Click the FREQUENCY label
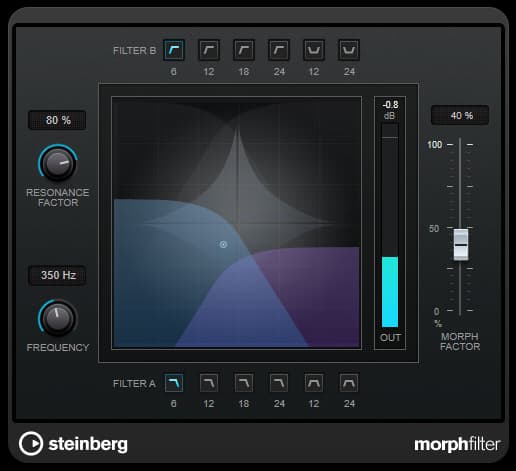The image size is (516, 471). coord(58,347)
